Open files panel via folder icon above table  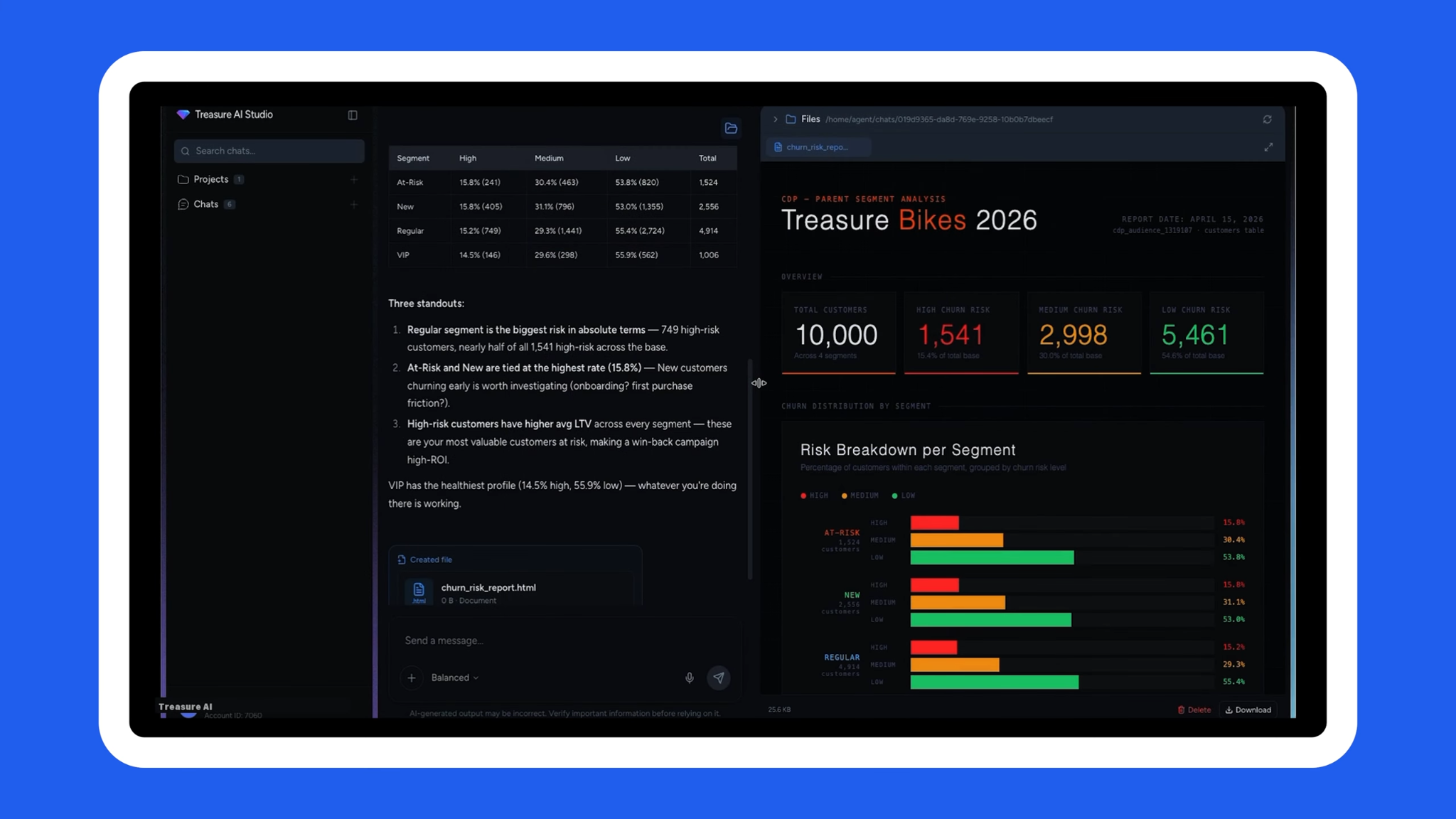point(731,129)
